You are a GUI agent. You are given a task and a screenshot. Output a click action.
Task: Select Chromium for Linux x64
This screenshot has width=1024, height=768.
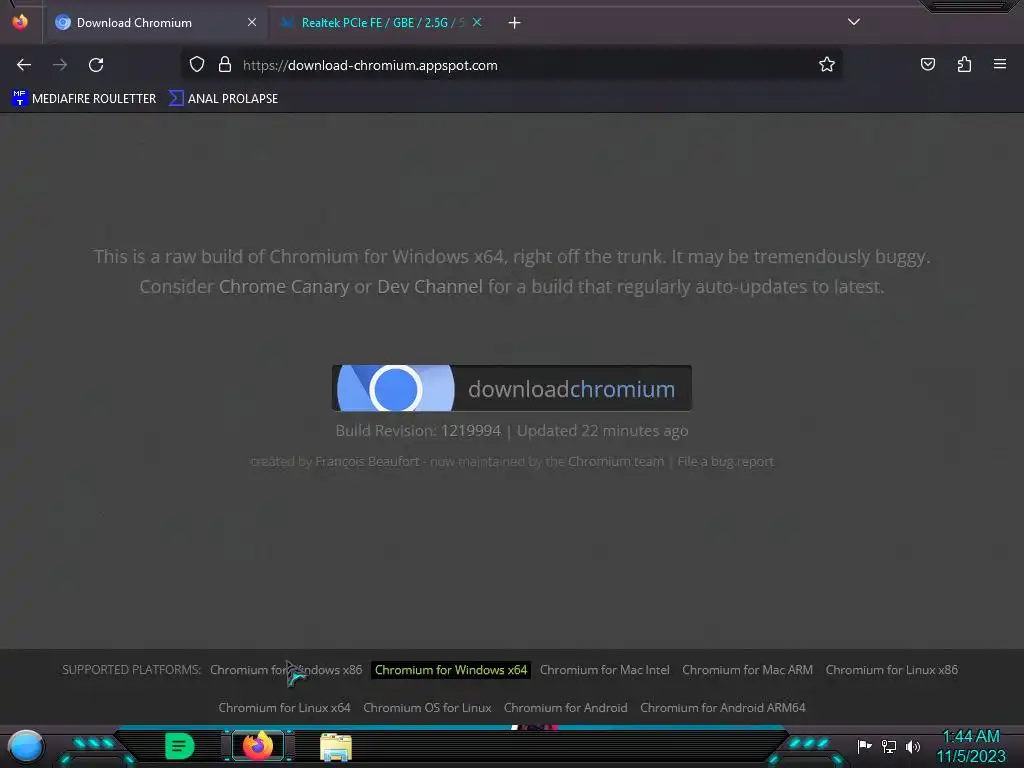pyautogui.click(x=285, y=708)
